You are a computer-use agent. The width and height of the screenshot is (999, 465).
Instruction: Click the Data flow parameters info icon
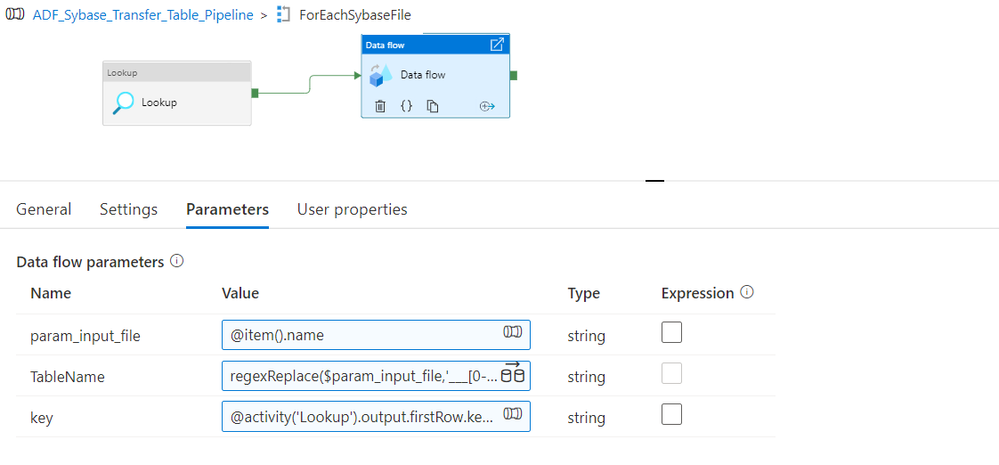177,261
